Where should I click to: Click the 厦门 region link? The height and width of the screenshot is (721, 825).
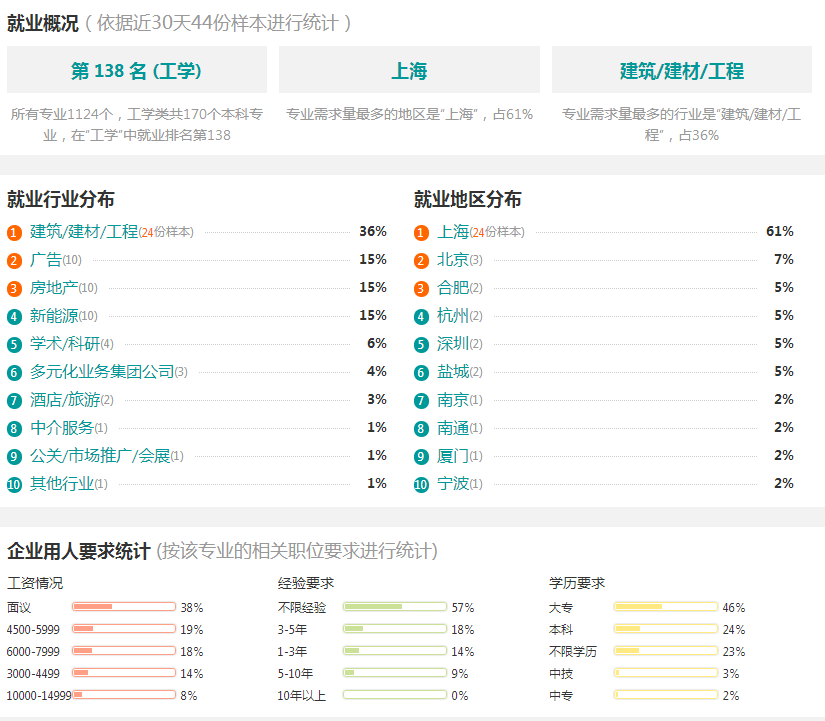[x=453, y=455]
